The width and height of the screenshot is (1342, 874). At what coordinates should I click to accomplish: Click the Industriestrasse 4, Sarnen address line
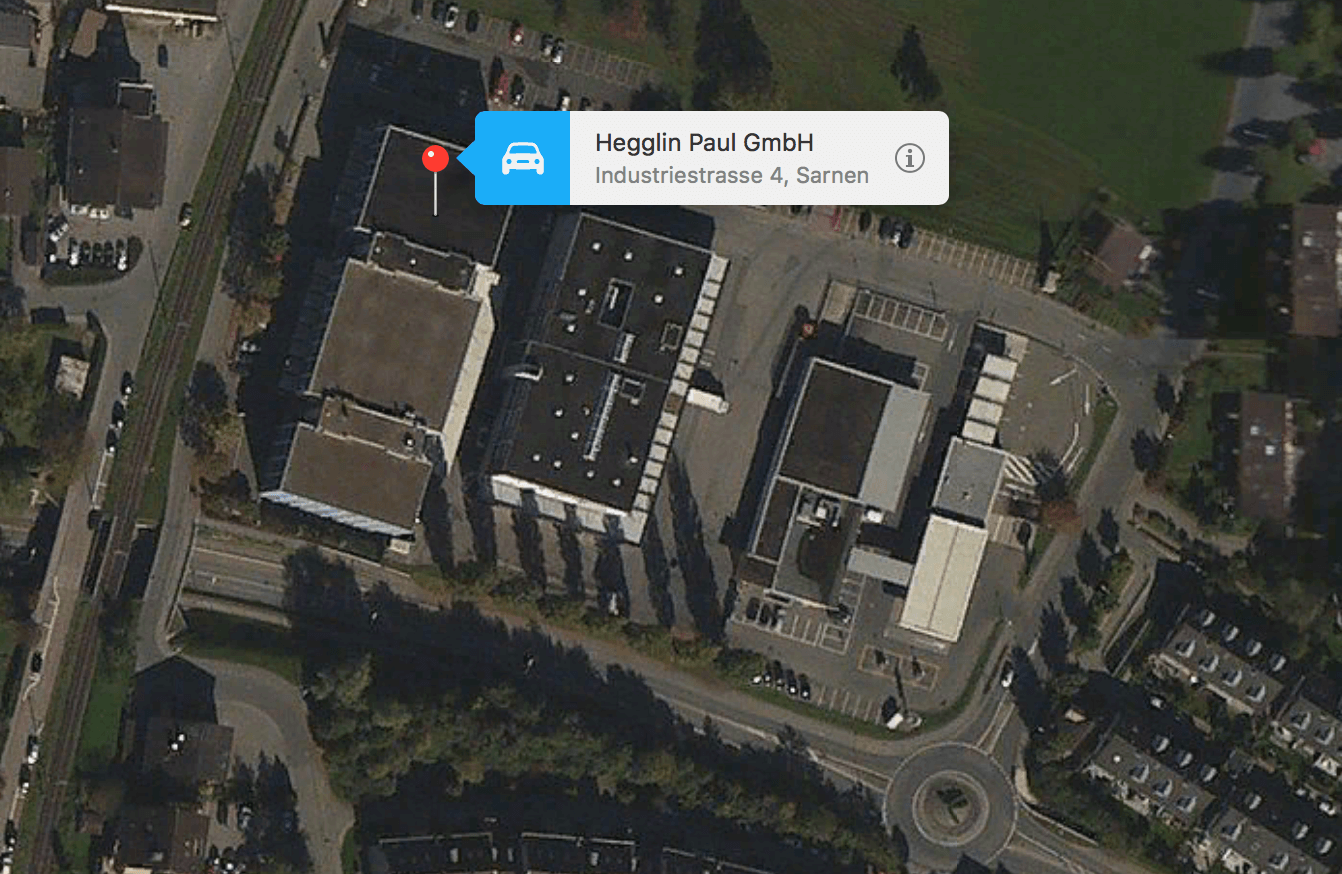[x=732, y=176]
